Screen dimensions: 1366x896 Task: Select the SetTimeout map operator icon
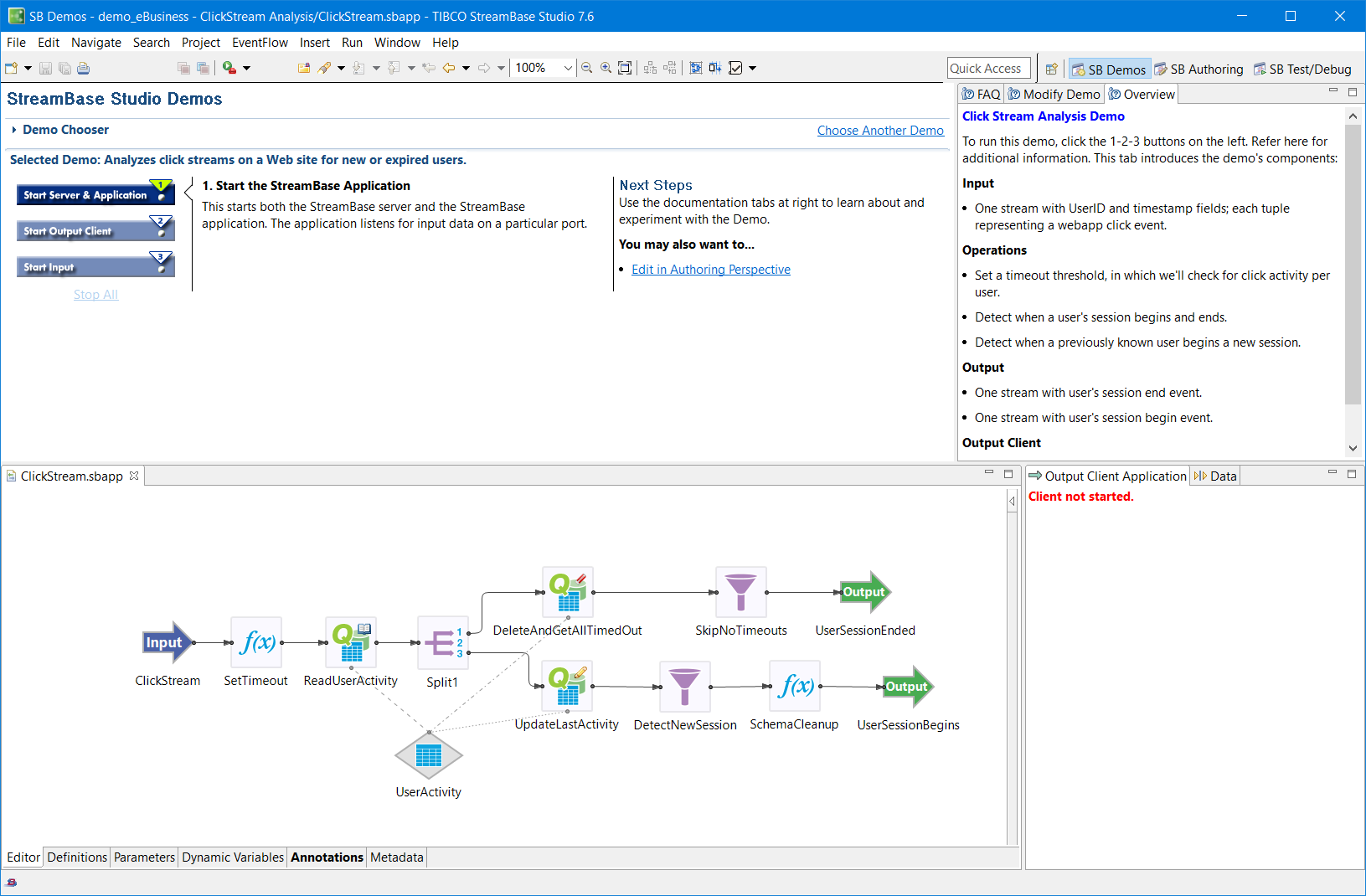[x=256, y=642]
